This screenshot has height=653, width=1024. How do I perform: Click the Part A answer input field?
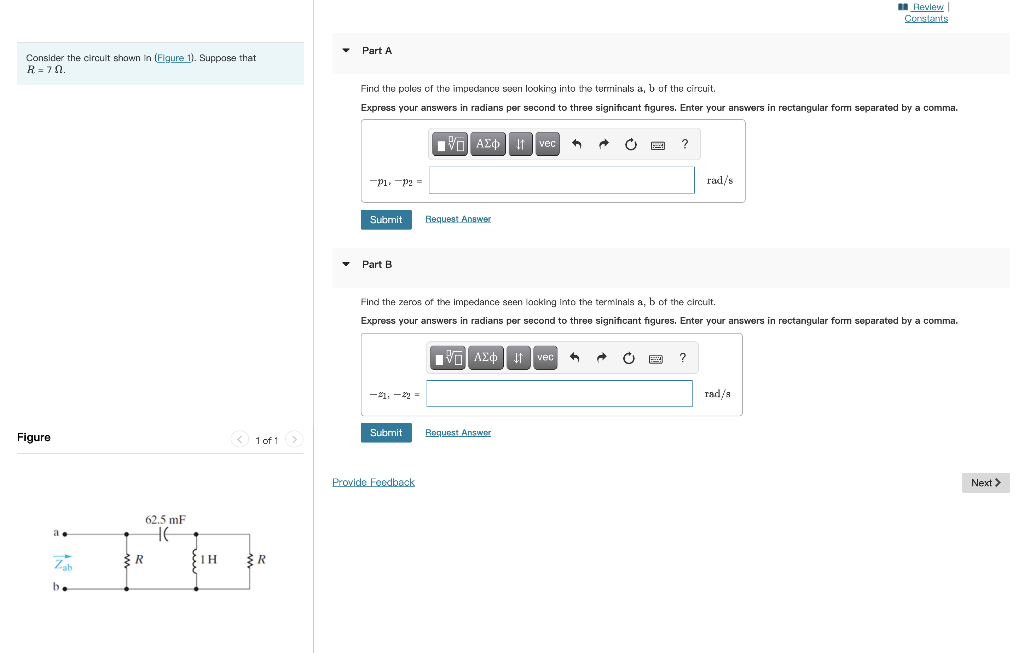[x=561, y=180]
